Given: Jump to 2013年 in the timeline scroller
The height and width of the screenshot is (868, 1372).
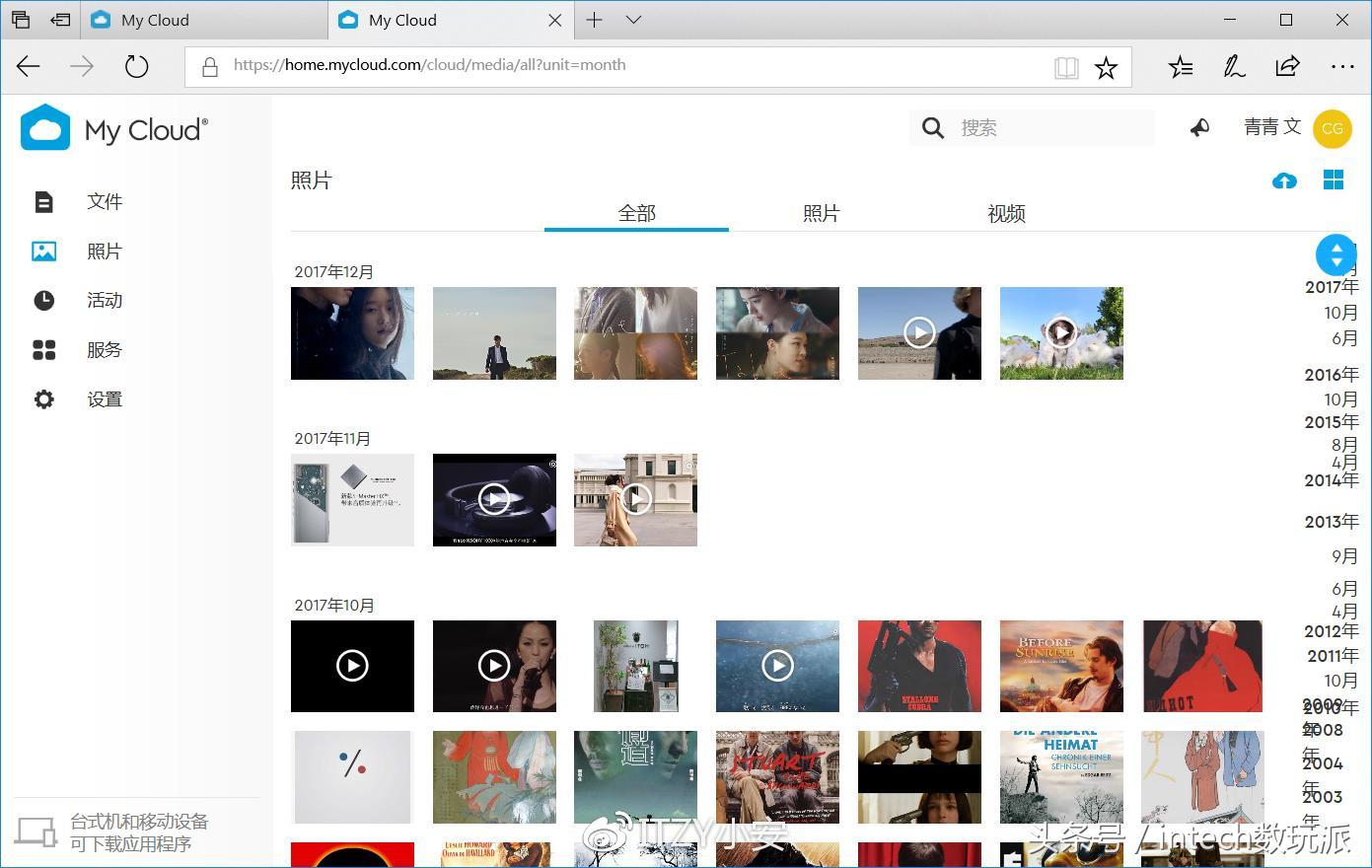Looking at the screenshot, I should 1331,521.
